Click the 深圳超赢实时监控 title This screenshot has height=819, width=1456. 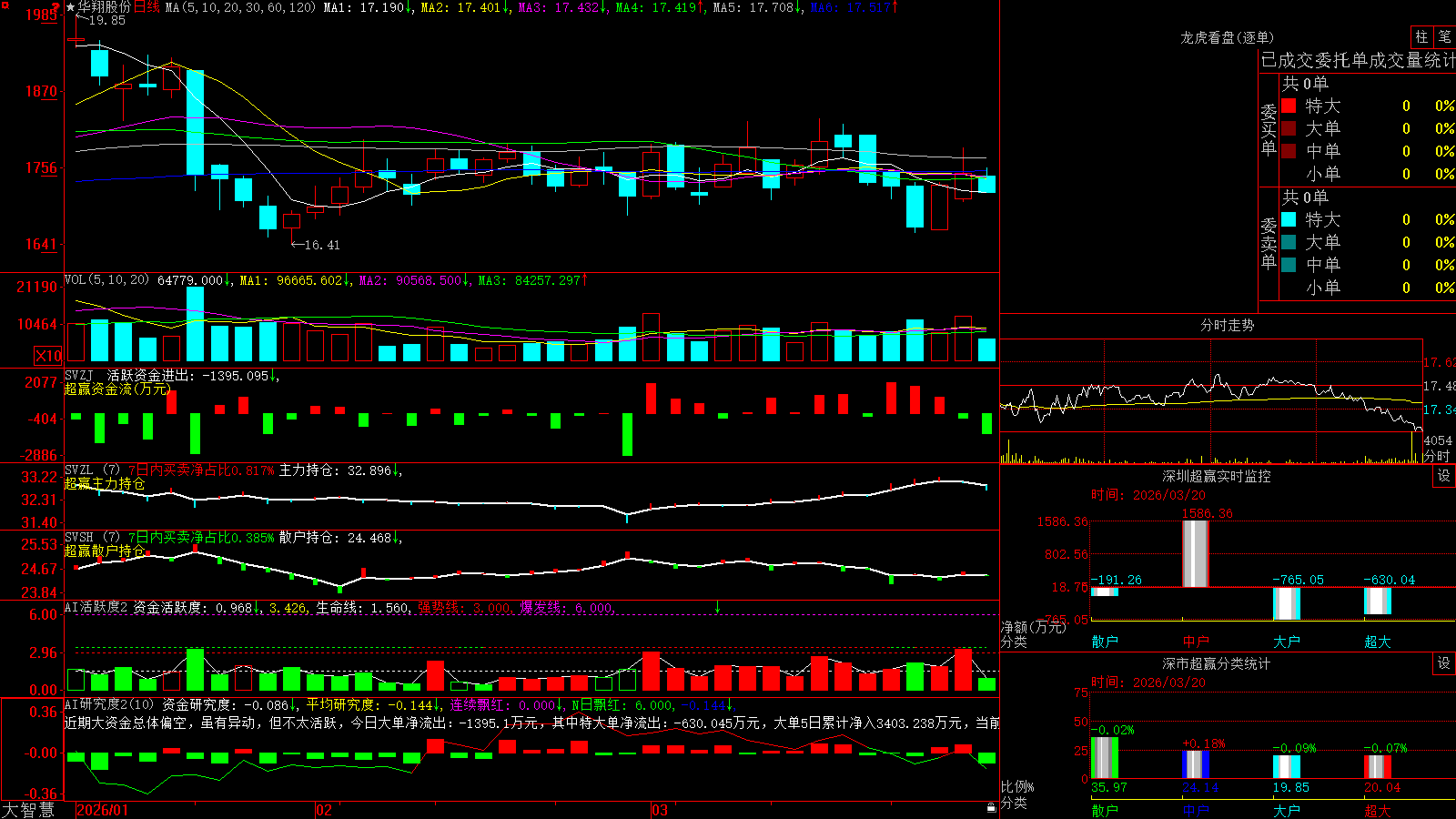1217,476
